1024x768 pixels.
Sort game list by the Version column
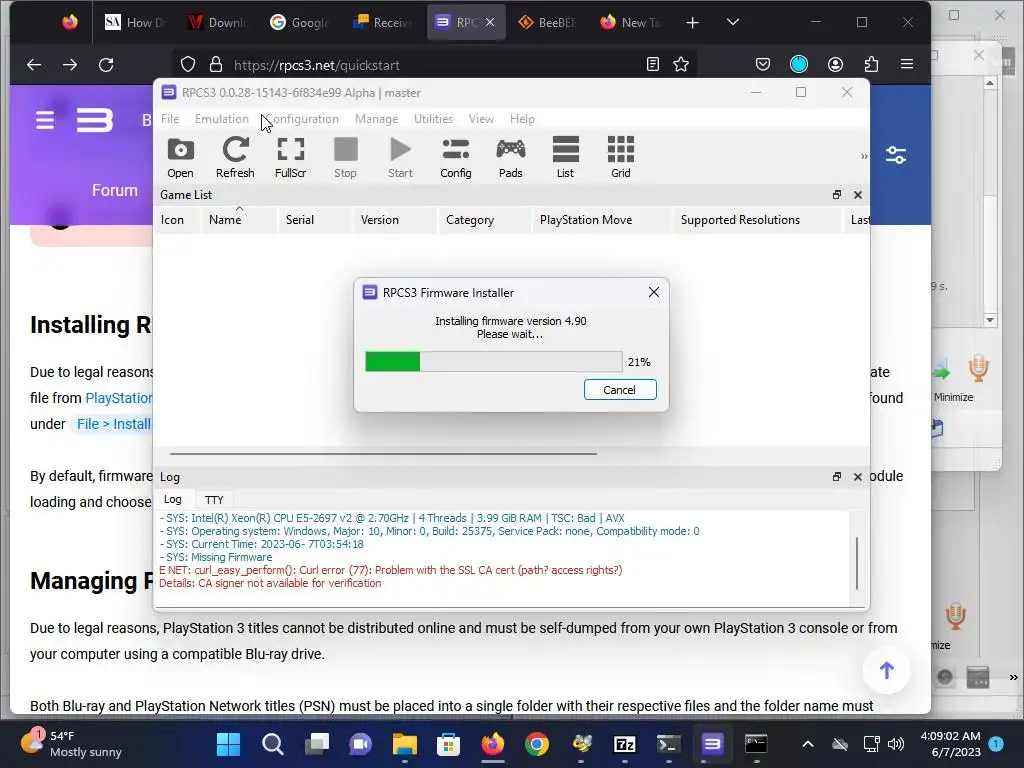[395, 220]
